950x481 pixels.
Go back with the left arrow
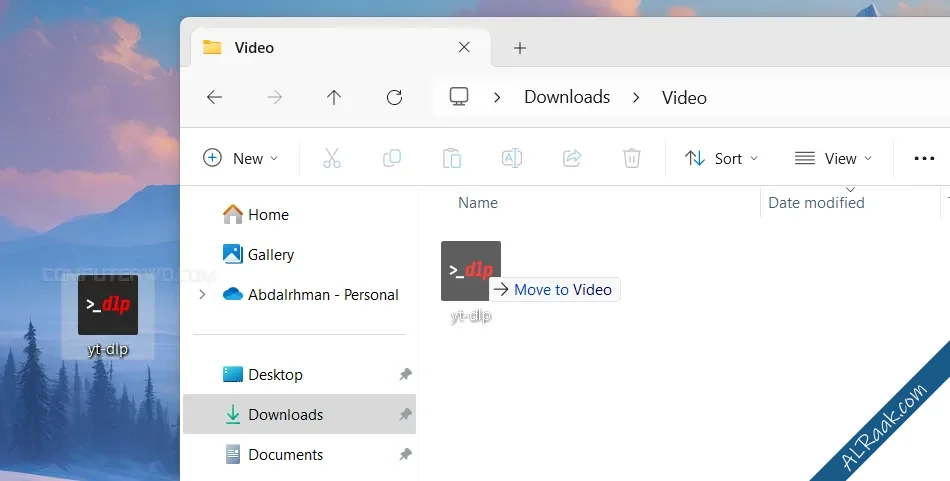pos(214,97)
